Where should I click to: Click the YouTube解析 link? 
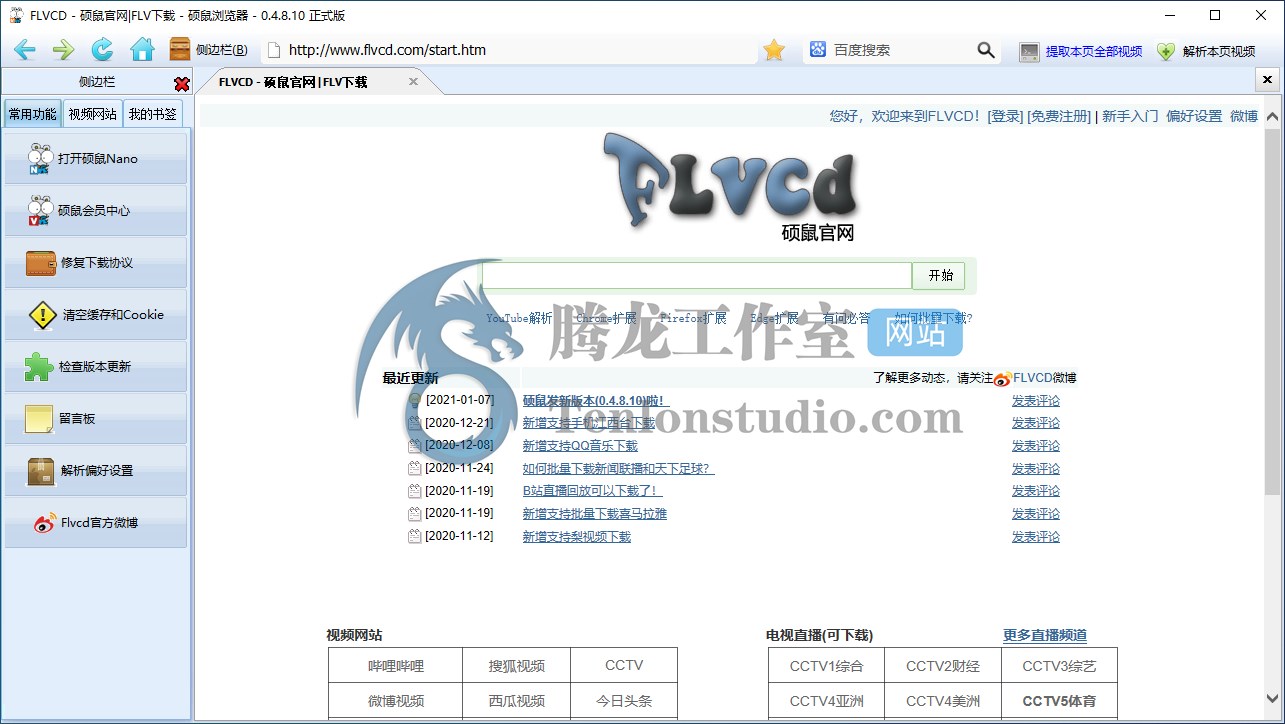[x=519, y=318]
